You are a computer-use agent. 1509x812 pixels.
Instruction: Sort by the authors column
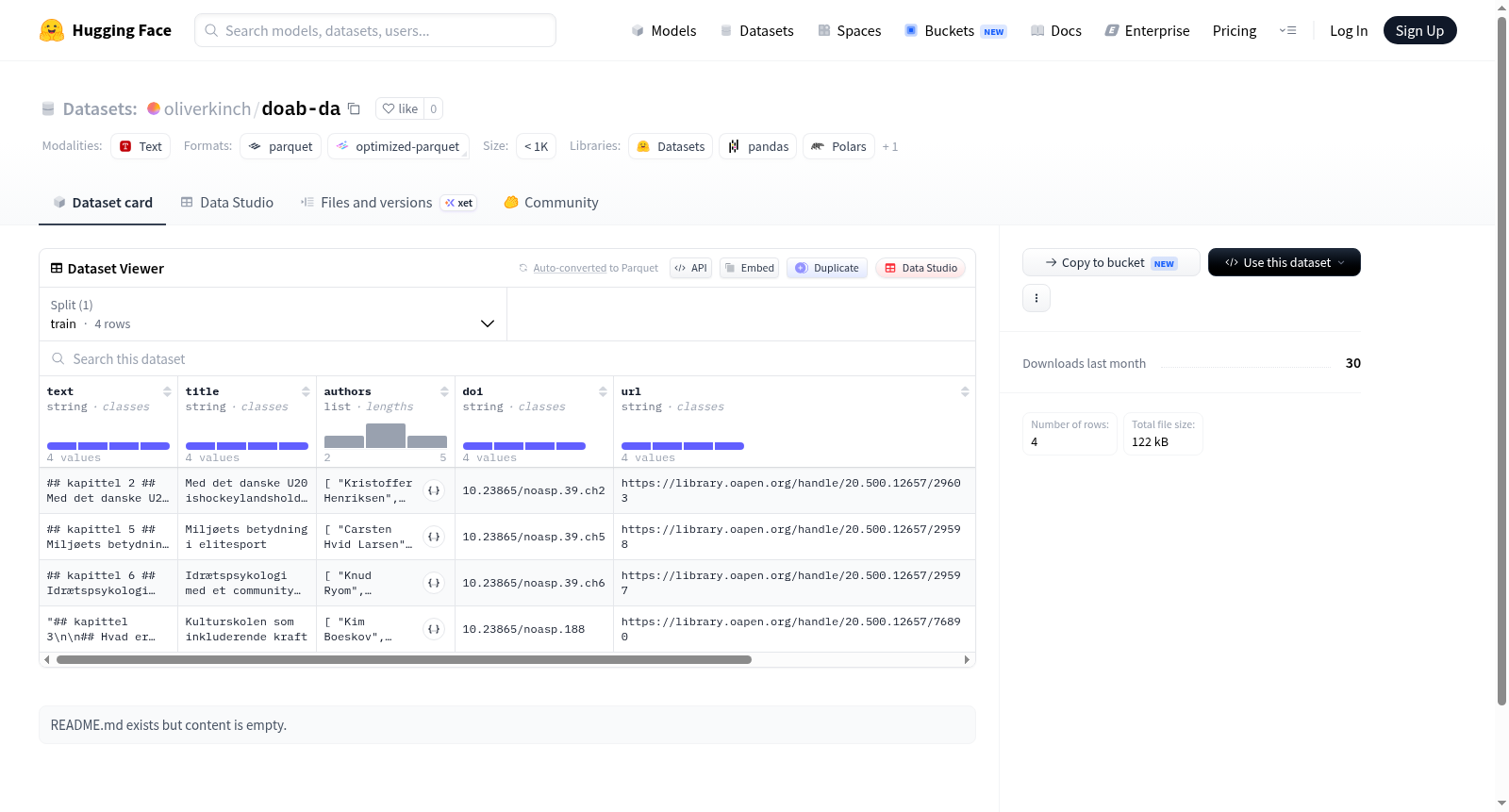pos(444,391)
